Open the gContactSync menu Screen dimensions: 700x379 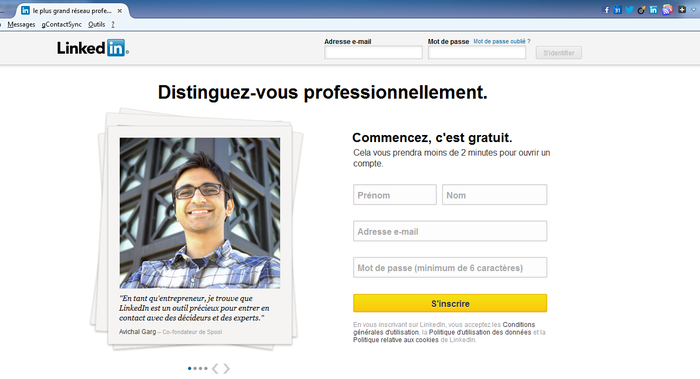[62, 25]
